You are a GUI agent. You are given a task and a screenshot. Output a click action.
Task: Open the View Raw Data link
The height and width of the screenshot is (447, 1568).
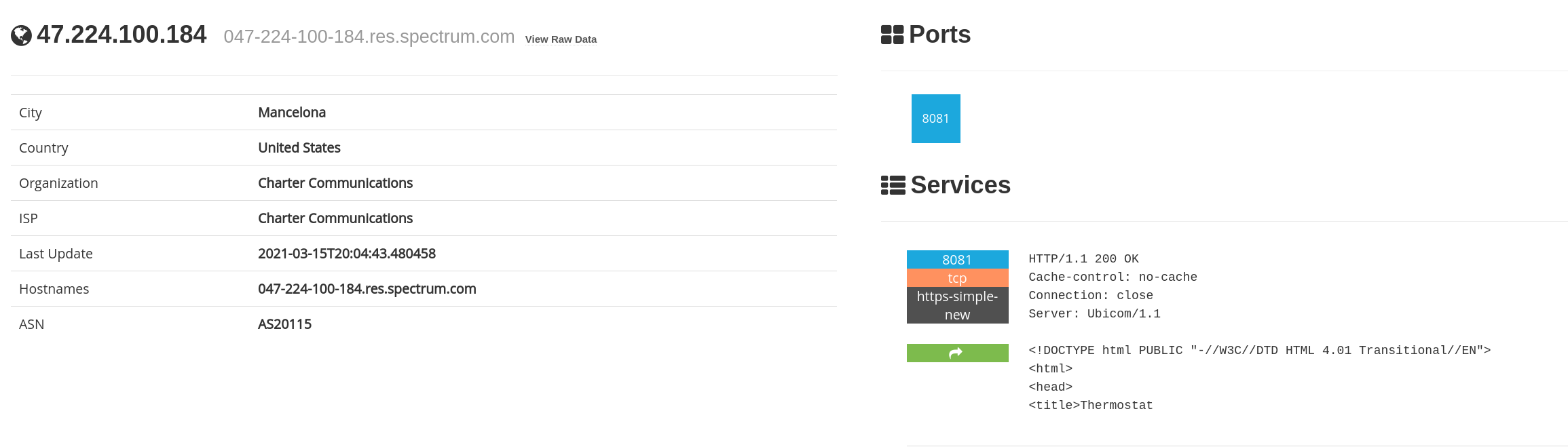point(561,39)
